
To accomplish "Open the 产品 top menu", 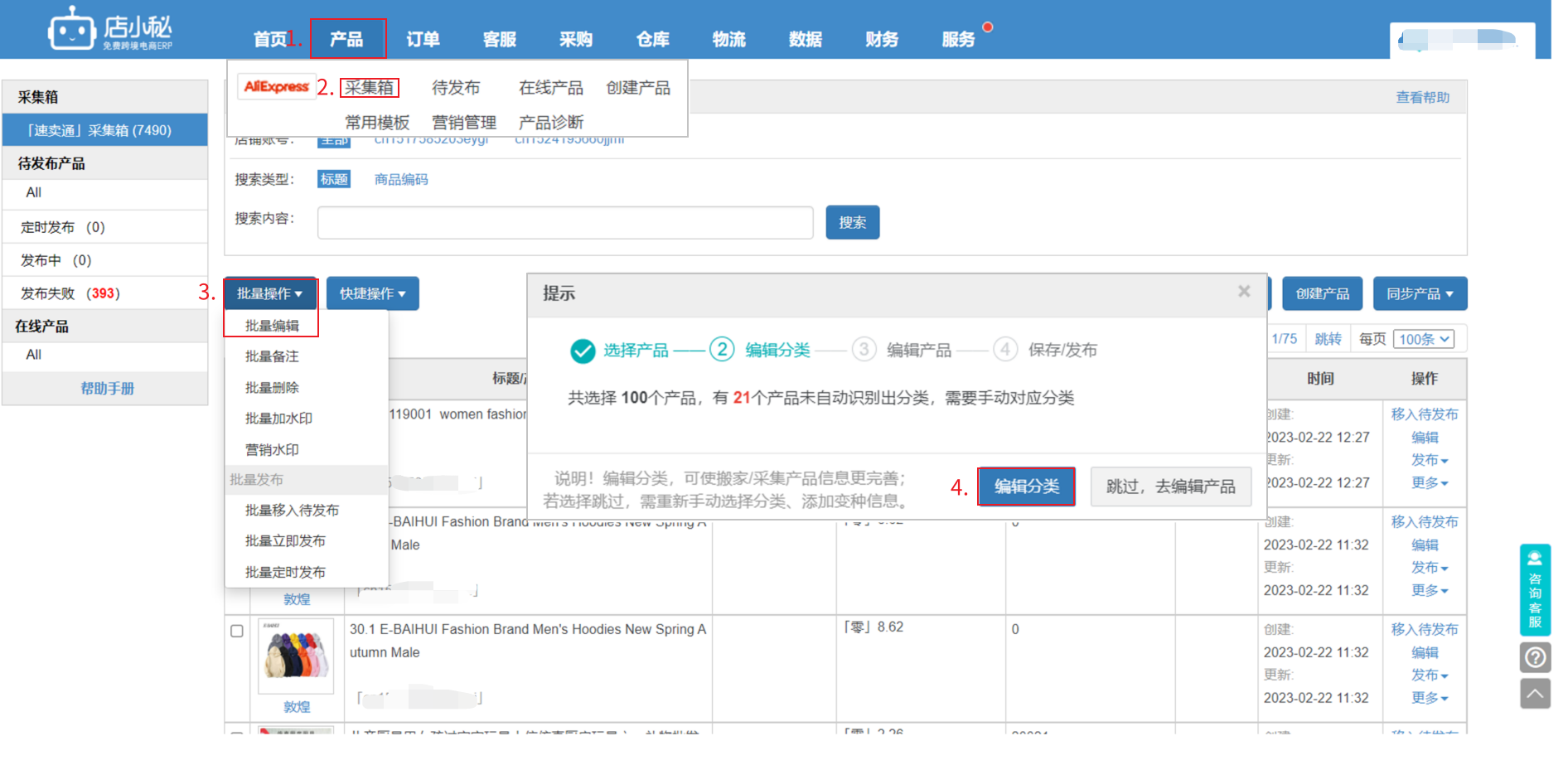I will [346, 39].
